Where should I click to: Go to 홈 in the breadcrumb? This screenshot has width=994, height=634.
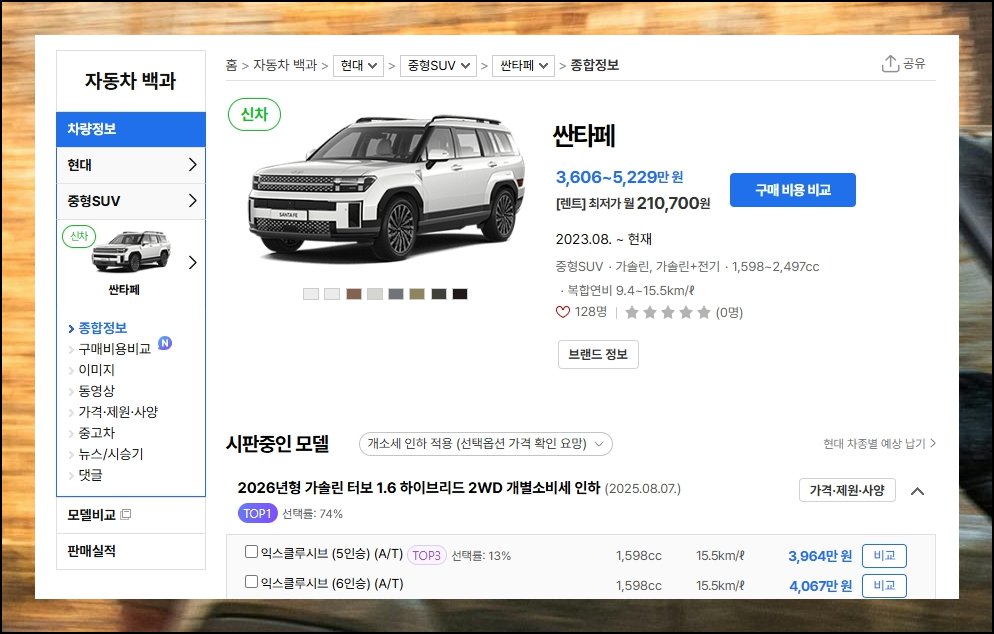231,65
